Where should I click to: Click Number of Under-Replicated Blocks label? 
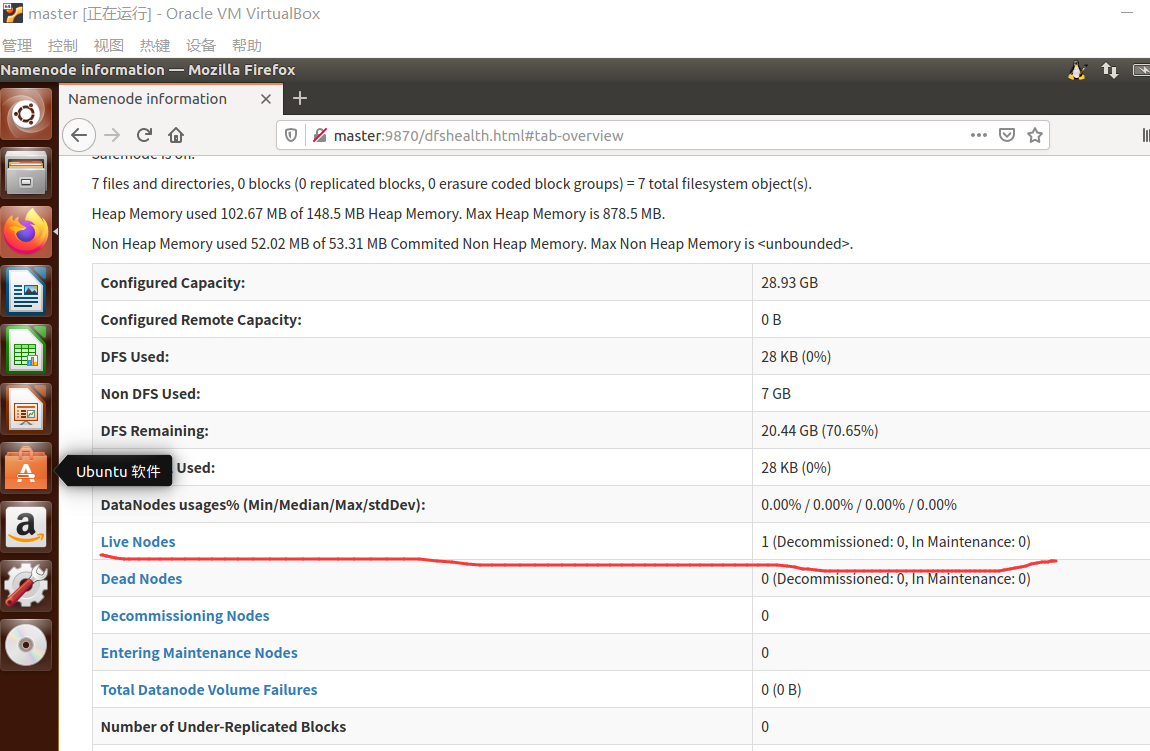tap(223, 727)
